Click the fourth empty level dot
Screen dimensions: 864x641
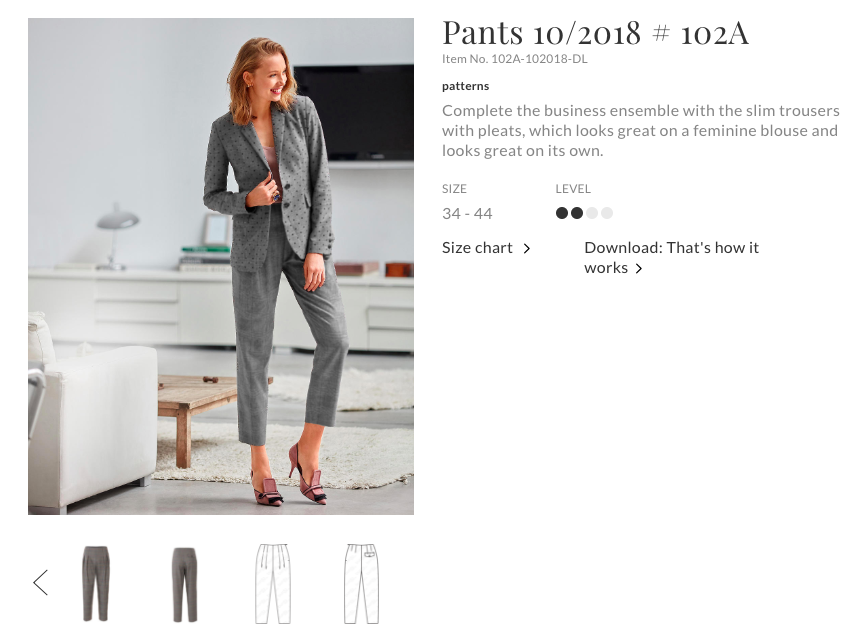607,213
